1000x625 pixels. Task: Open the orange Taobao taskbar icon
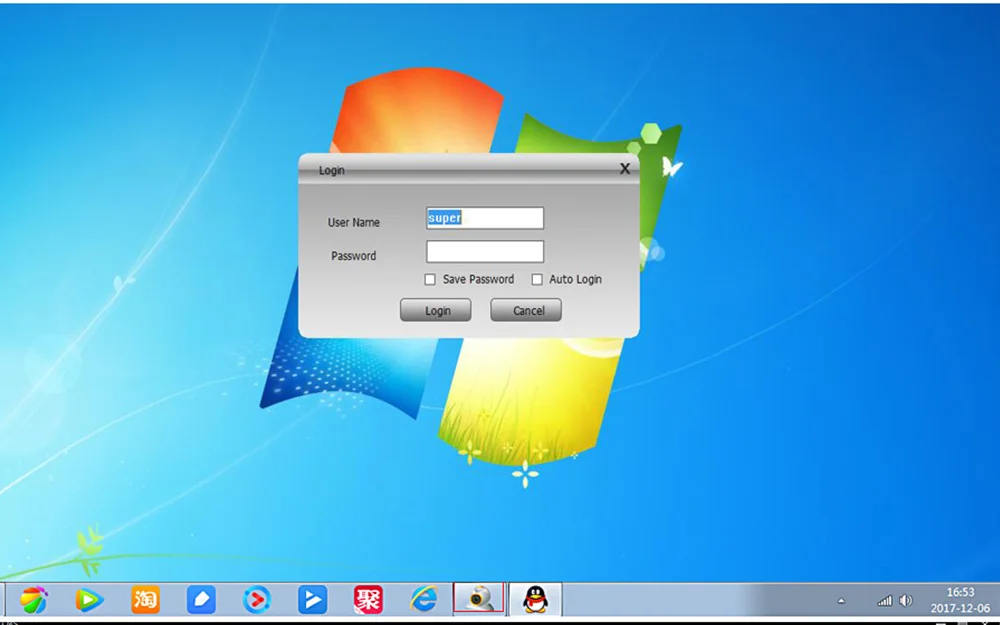145,600
